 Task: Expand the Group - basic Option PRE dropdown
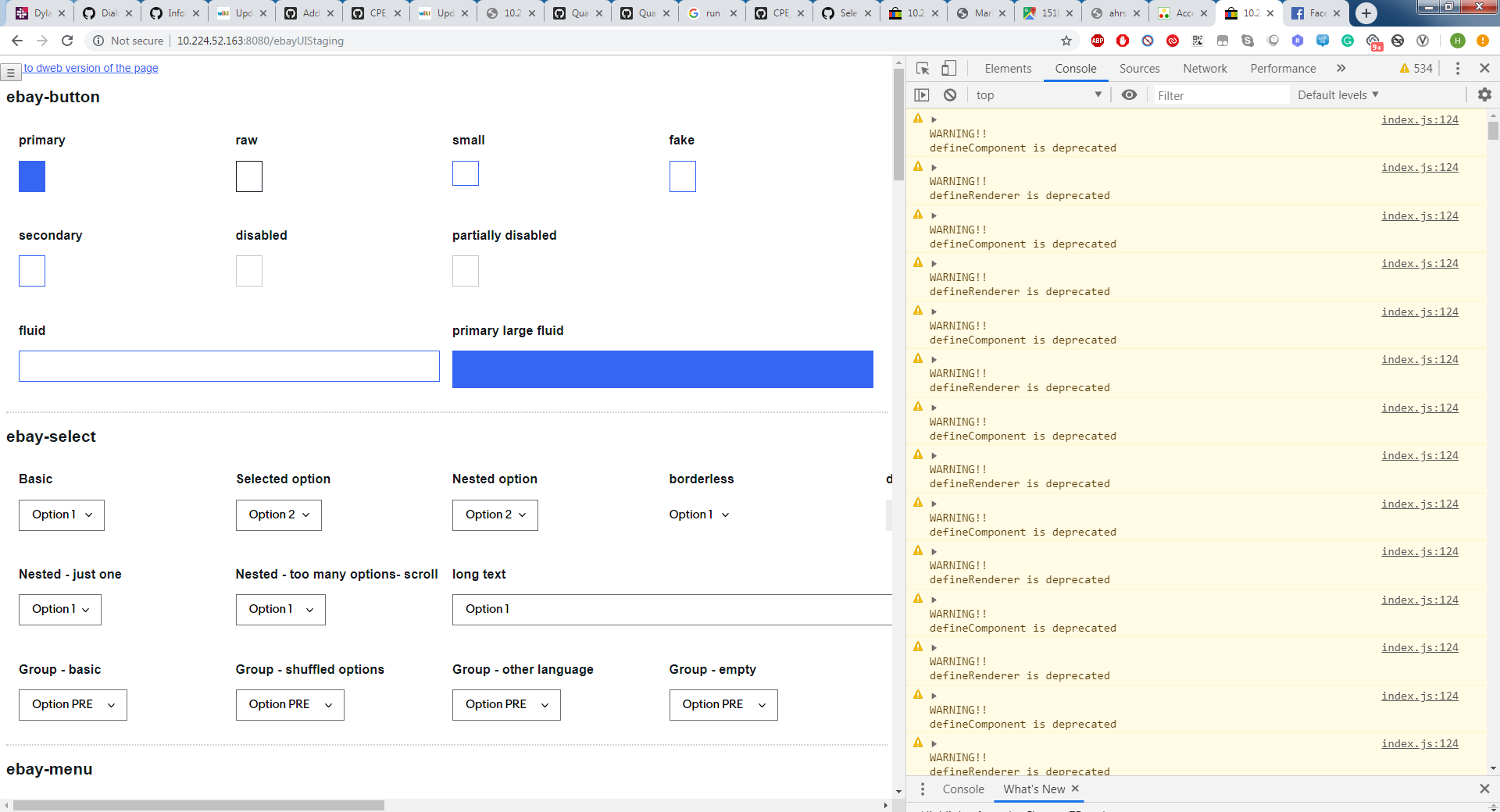pyautogui.click(x=73, y=704)
